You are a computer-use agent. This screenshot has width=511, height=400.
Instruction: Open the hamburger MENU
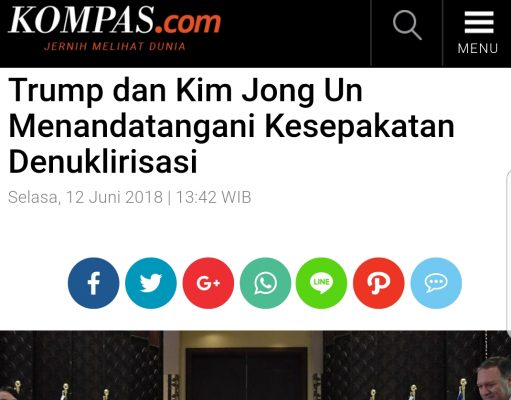478,33
